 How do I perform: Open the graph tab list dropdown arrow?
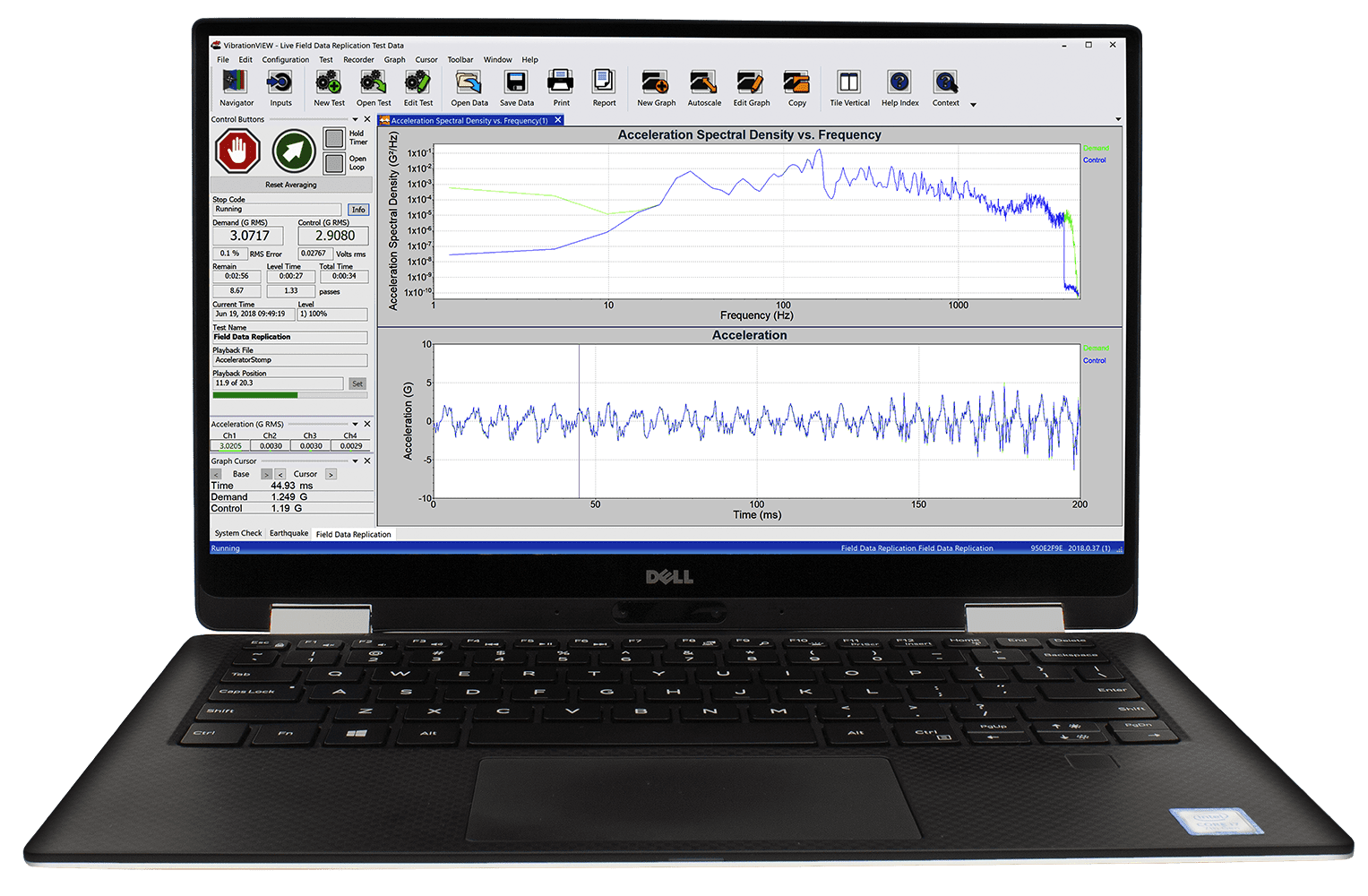point(1118,119)
